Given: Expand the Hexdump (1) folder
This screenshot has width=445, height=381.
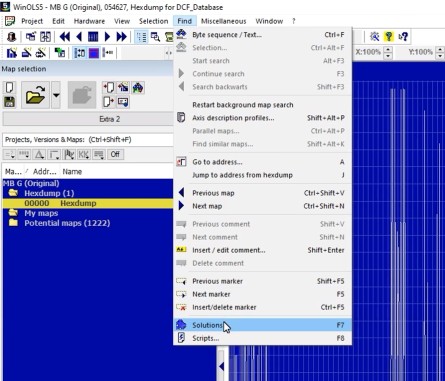Looking at the screenshot, I should (13, 193).
